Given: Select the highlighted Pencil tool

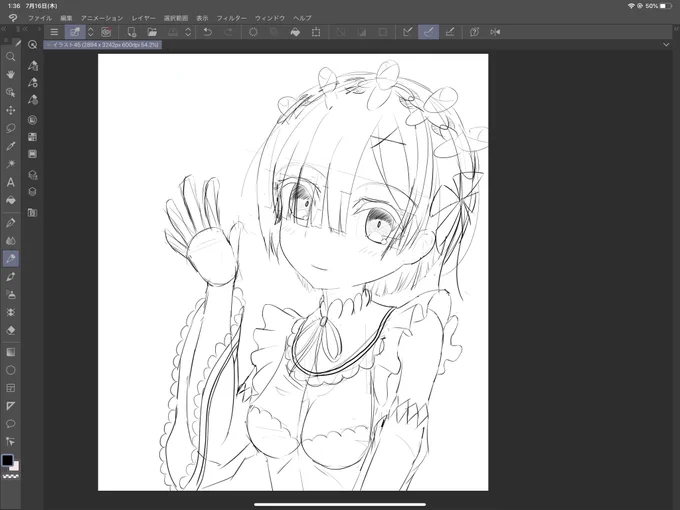Looking at the screenshot, I should [x=11, y=259].
